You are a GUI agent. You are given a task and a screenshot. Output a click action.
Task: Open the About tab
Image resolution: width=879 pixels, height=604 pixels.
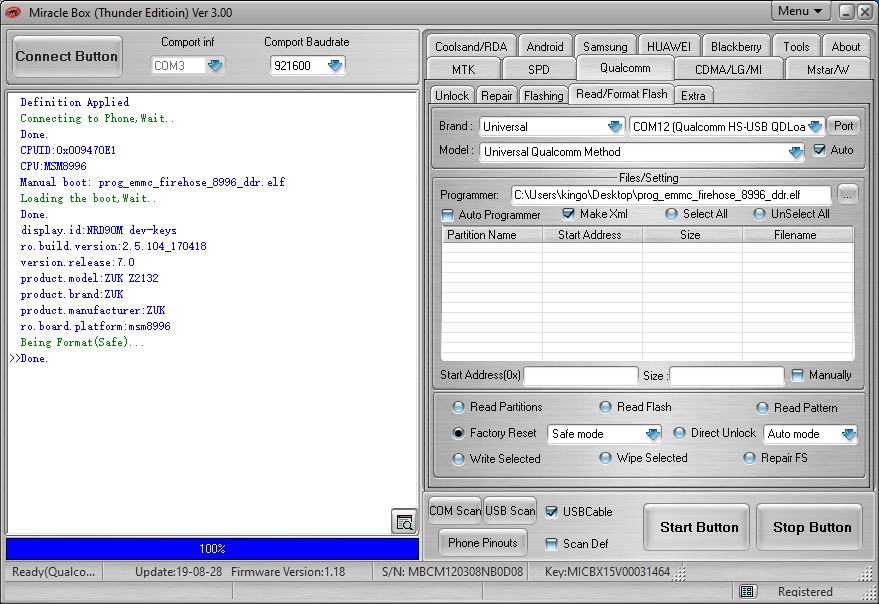(845, 47)
